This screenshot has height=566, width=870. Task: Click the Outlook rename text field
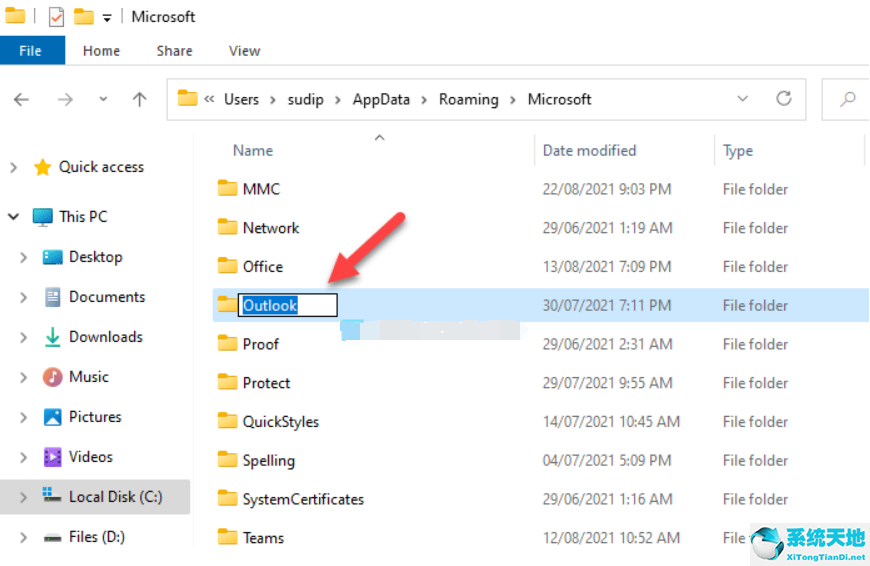tap(287, 305)
